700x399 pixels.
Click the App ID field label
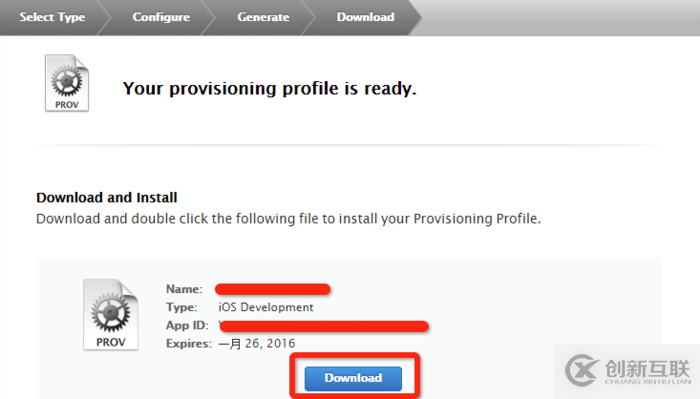pos(187,325)
